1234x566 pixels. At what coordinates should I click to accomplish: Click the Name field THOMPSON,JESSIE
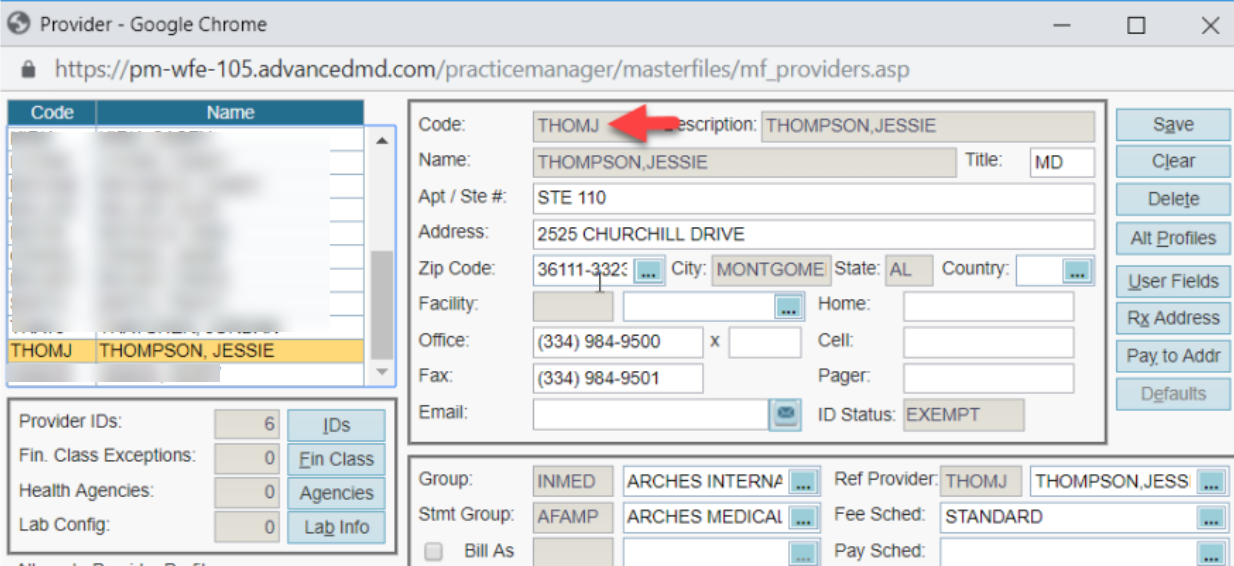point(744,162)
